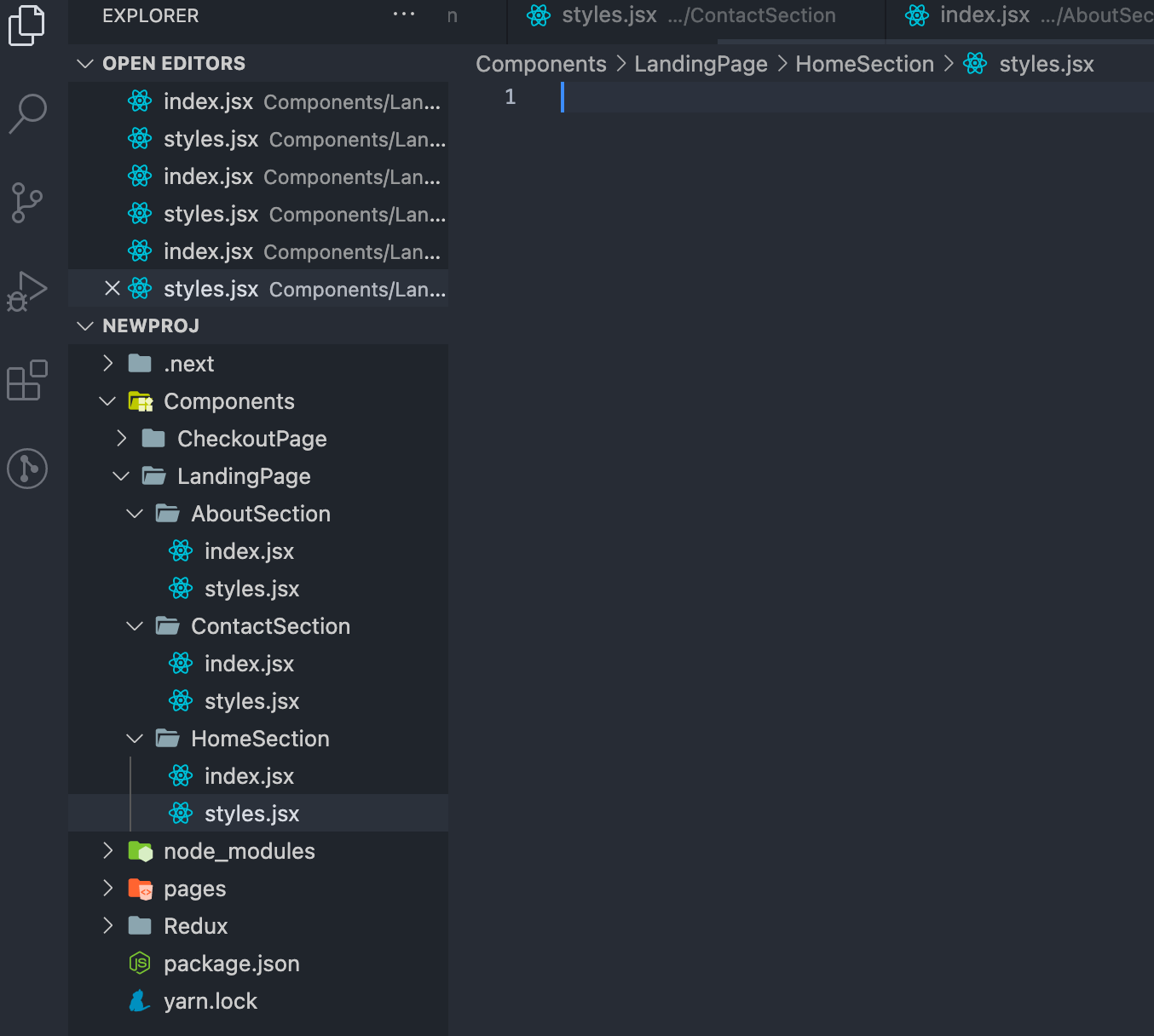Open package.json from the file tree

click(x=232, y=964)
